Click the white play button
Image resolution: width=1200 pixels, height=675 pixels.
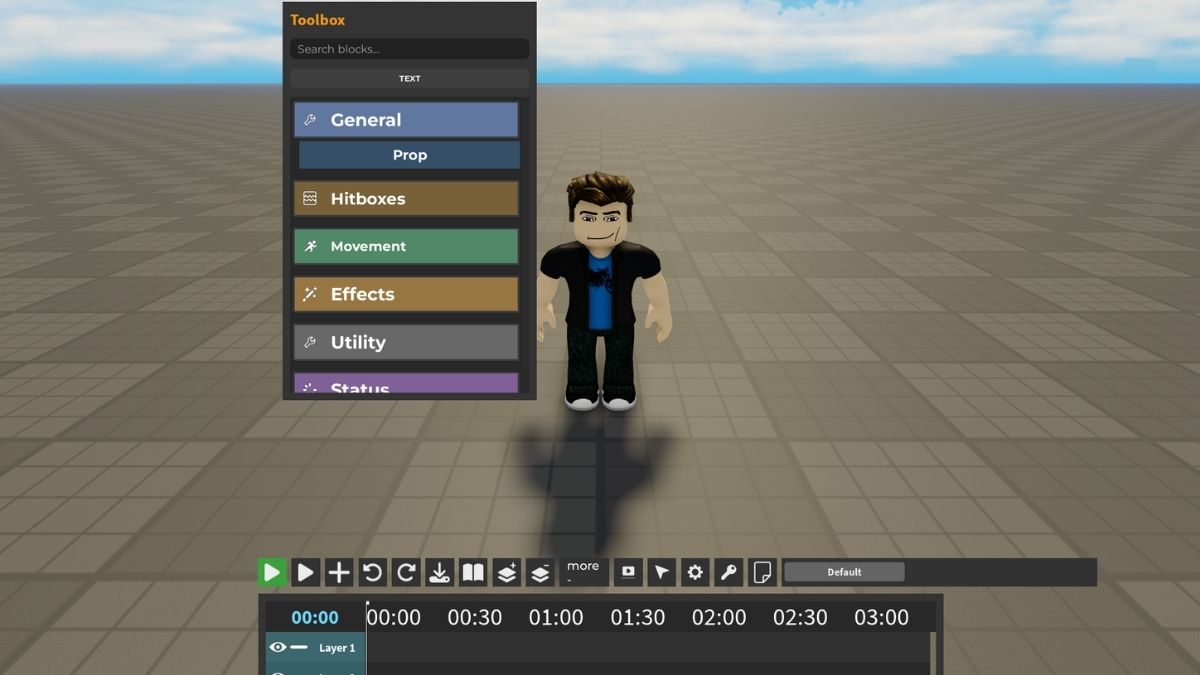pyautogui.click(x=305, y=572)
